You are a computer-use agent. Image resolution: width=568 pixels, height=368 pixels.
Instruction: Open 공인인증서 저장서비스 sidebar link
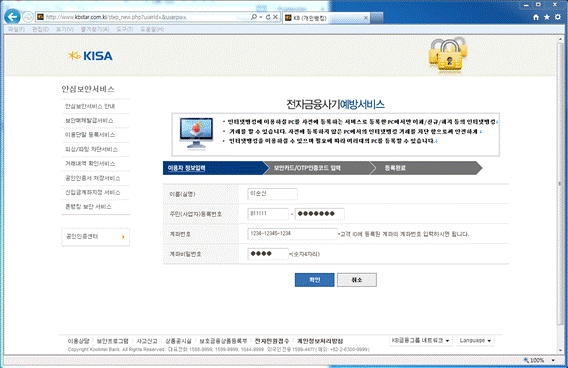[x=92, y=178]
